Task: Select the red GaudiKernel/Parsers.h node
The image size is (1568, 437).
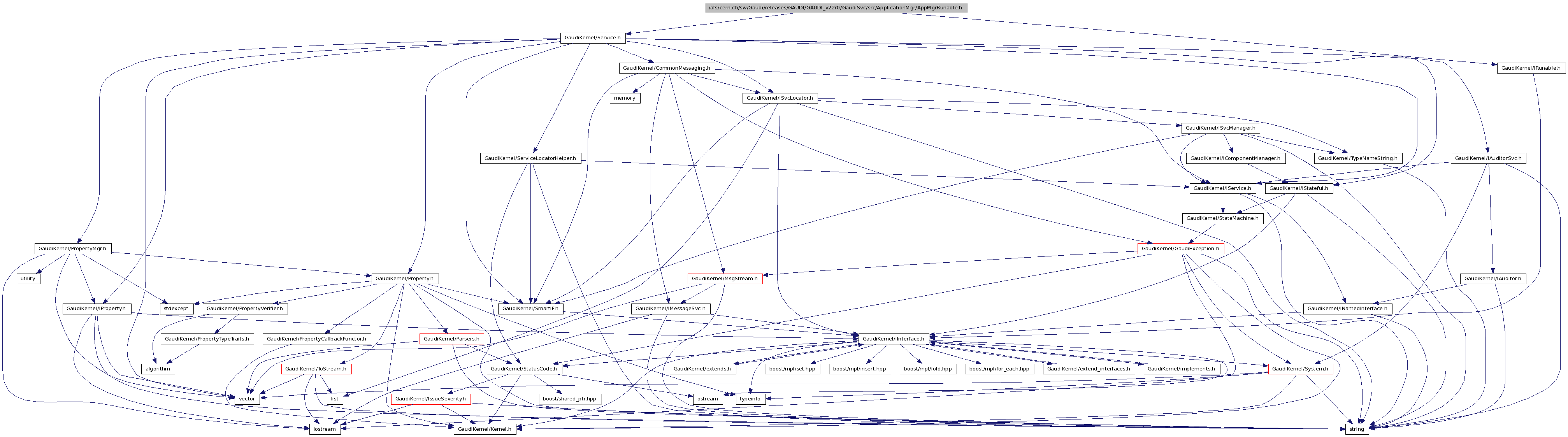Action: [x=451, y=339]
